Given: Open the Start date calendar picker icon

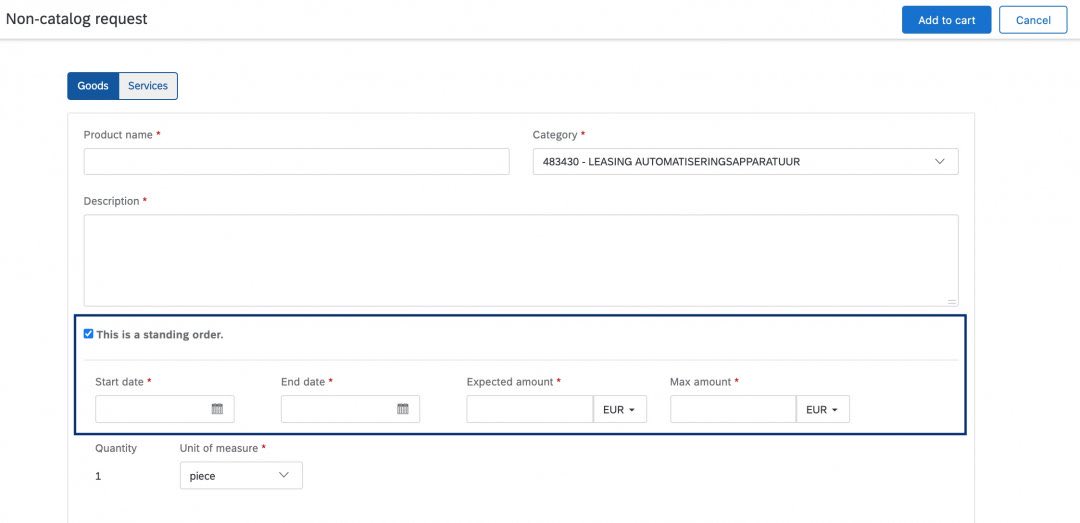Looking at the screenshot, I should click(217, 409).
